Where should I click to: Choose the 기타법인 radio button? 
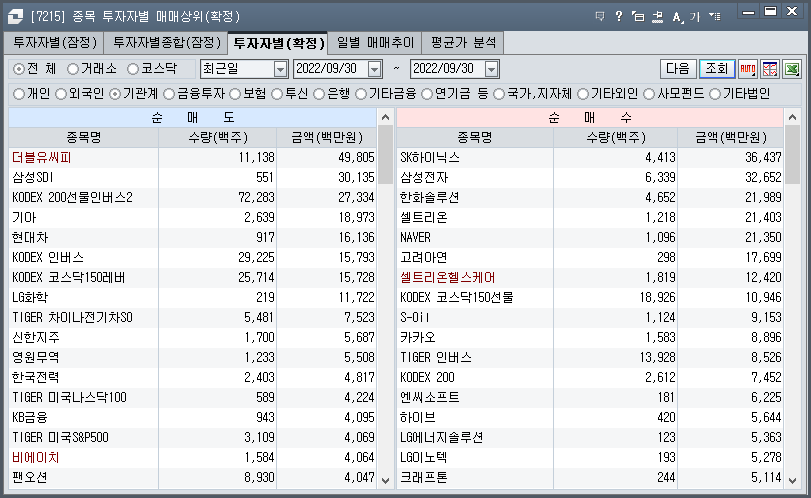[x=715, y=94]
